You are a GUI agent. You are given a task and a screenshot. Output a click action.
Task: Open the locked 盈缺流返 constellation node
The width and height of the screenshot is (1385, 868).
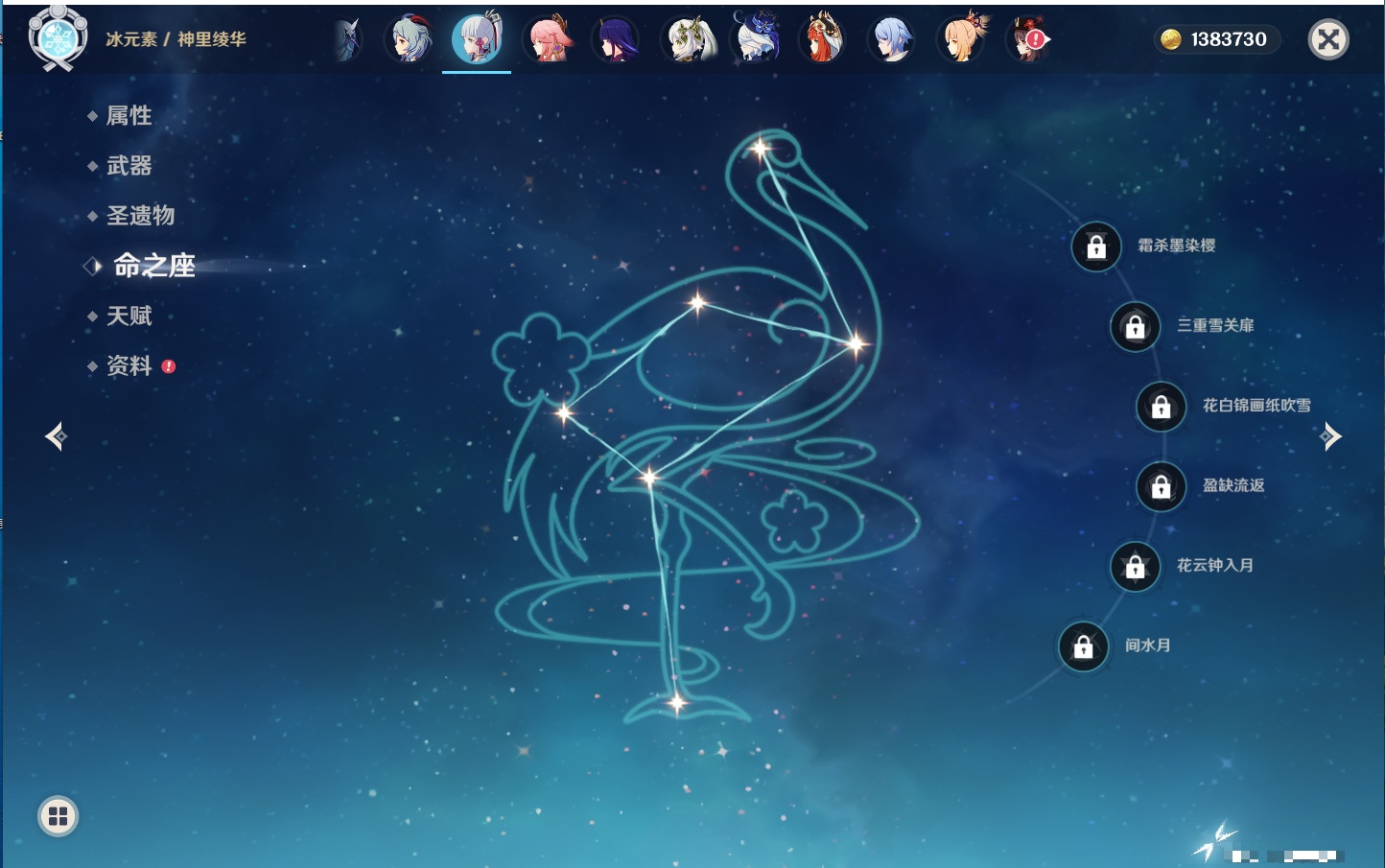[1161, 486]
